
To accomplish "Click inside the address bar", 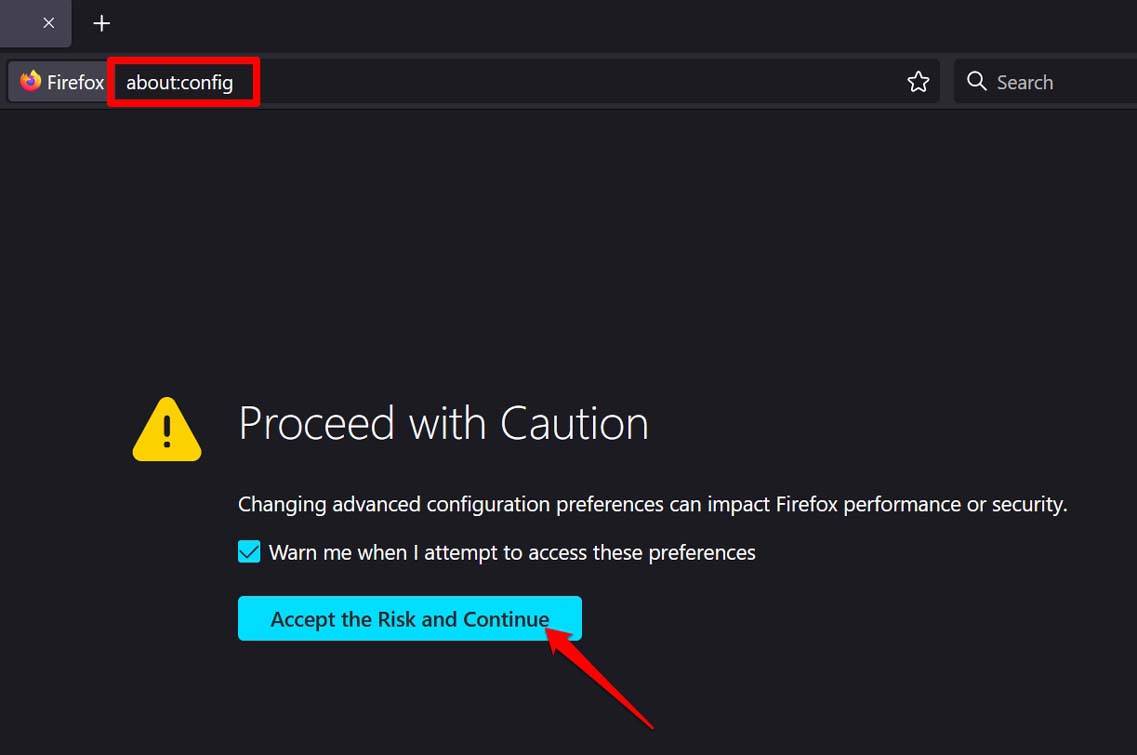I will [x=500, y=81].
